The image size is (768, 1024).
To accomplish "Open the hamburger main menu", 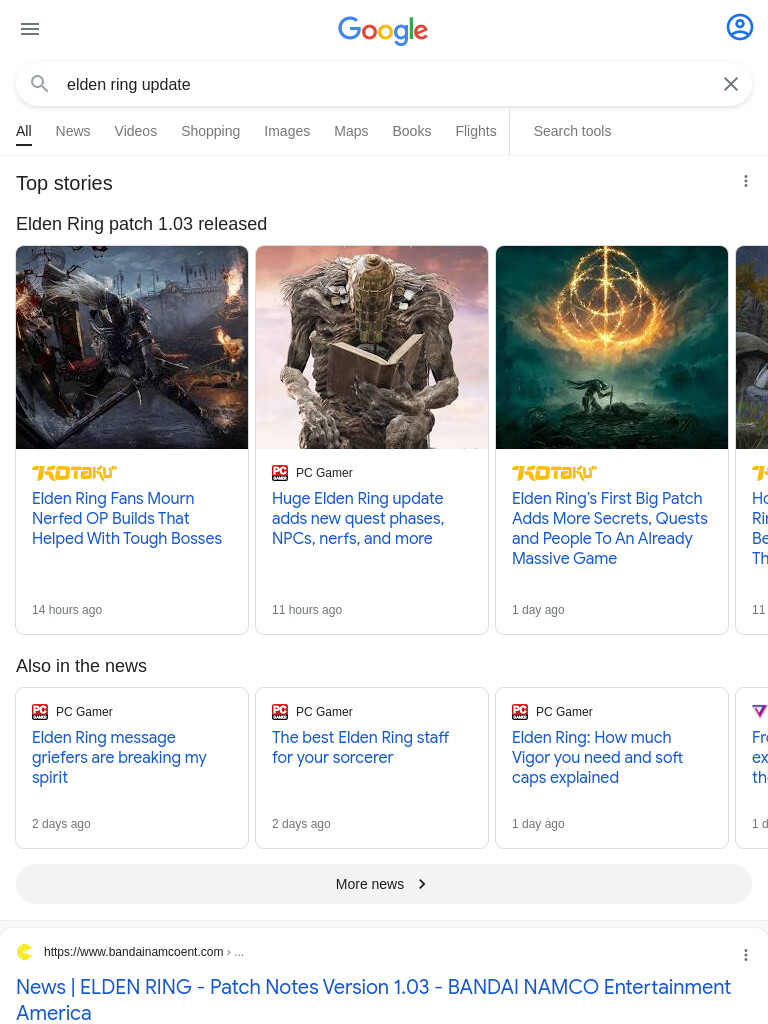I will (x=30, y=29).
